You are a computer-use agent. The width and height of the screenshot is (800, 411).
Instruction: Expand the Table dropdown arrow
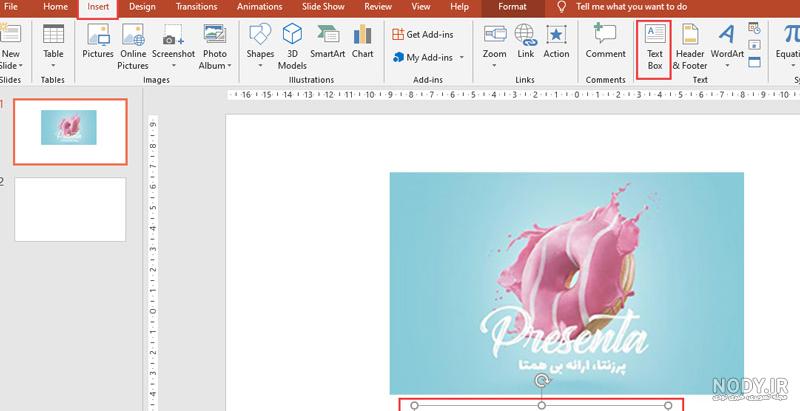click(53, 66)
